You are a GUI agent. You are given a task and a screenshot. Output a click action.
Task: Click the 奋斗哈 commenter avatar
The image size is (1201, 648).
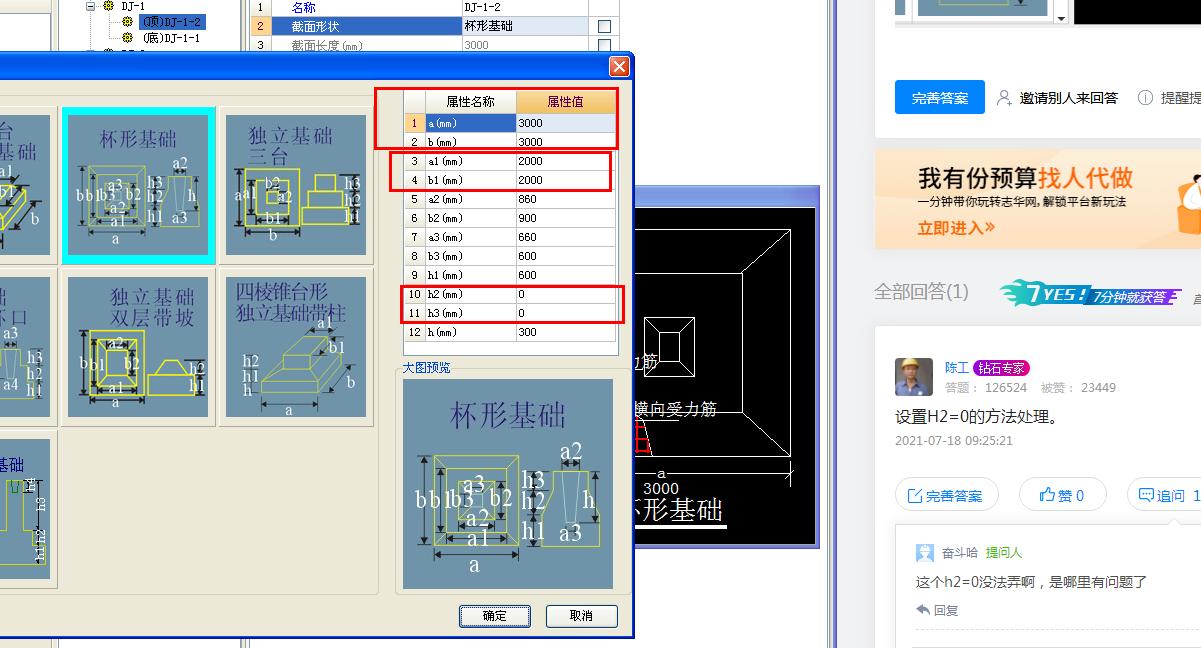[x=925, y=553]
